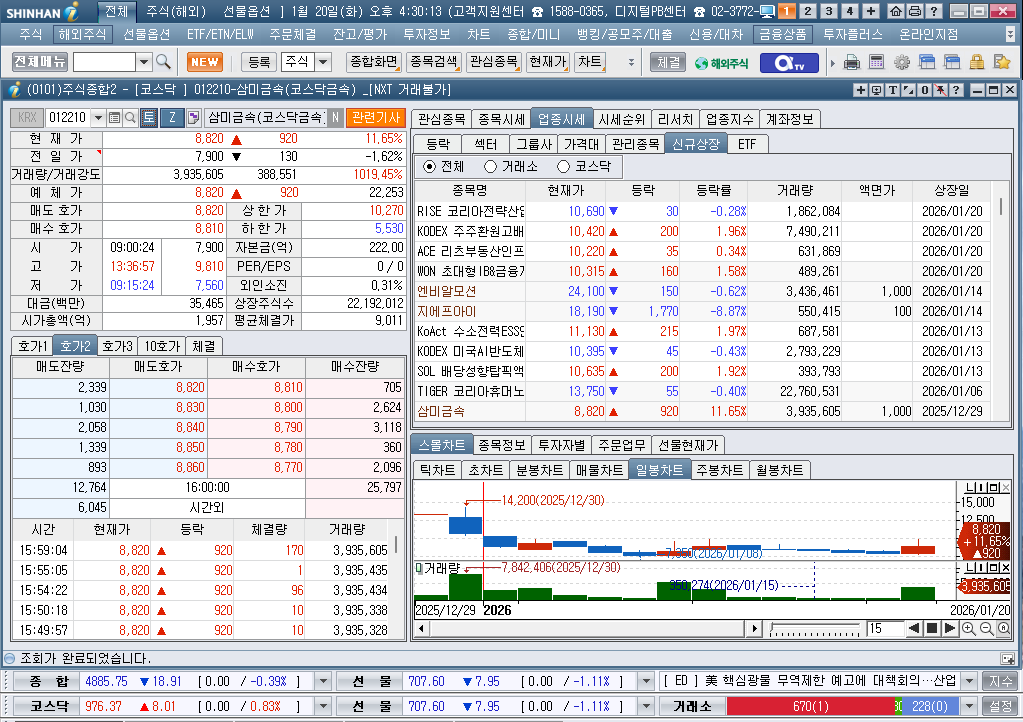Click the T font icon in sub-window title bar

pos(892,90)
